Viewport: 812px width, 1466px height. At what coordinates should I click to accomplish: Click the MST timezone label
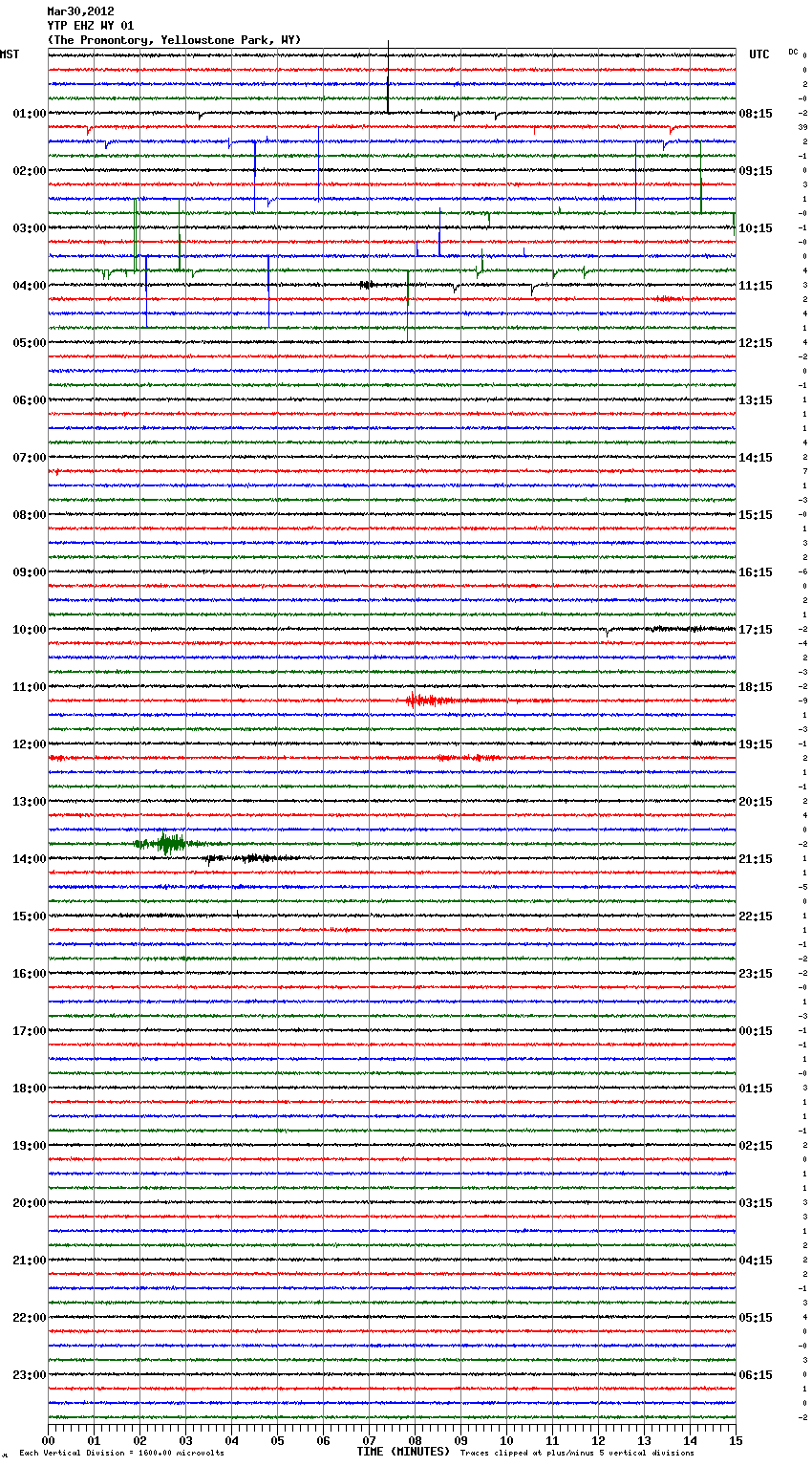coord(10,54)
